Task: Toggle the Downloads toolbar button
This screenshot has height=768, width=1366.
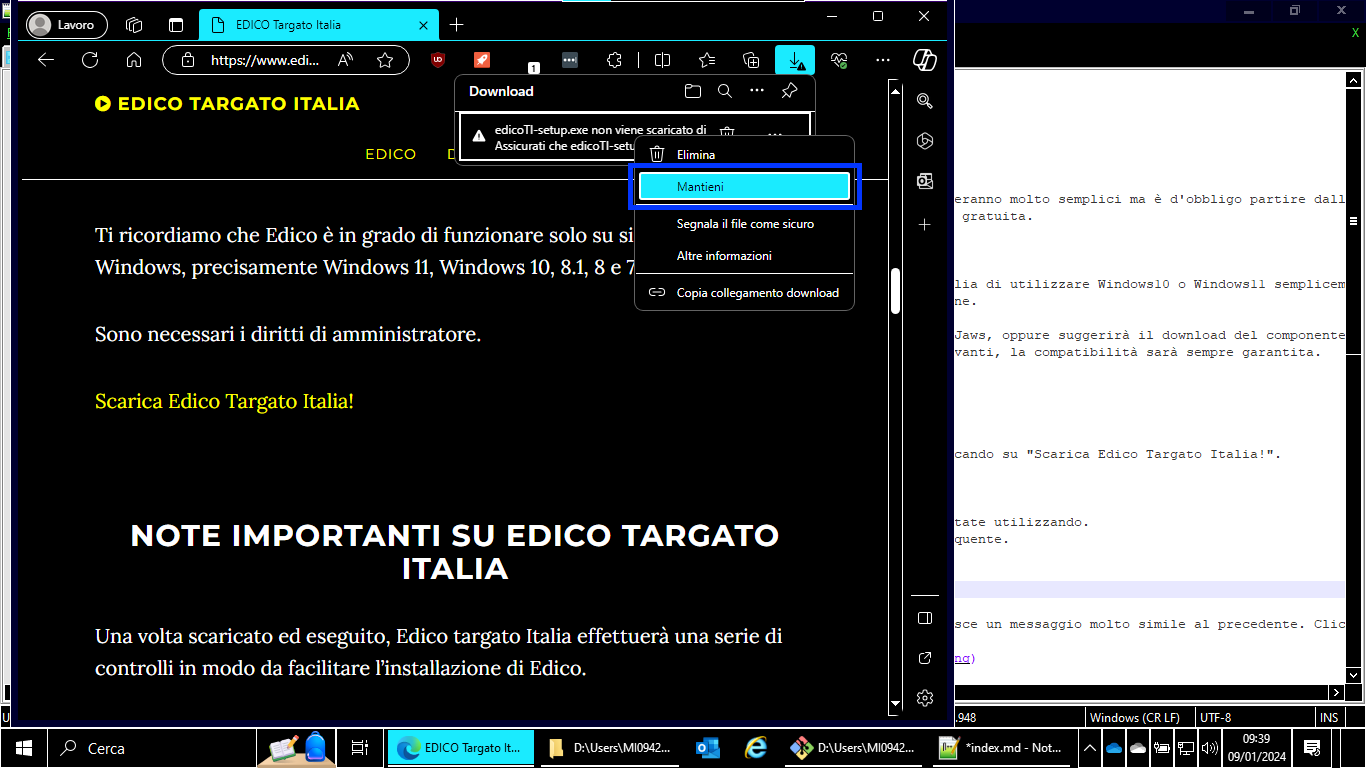Action: tap(795, 60)
